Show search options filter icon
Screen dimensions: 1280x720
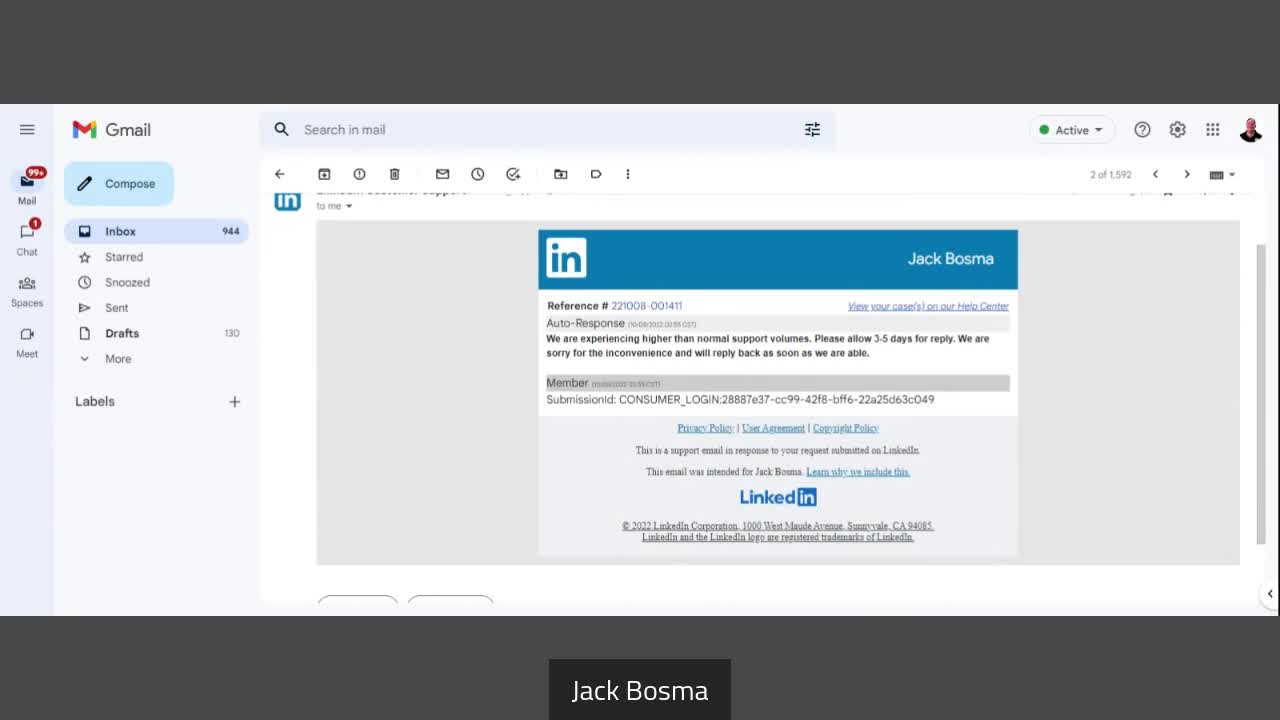812,130
